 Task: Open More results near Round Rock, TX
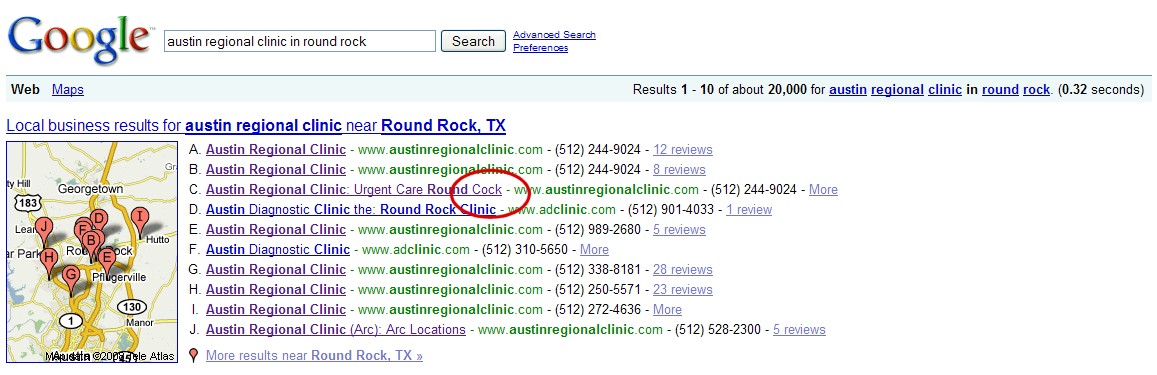click(314, 356)
